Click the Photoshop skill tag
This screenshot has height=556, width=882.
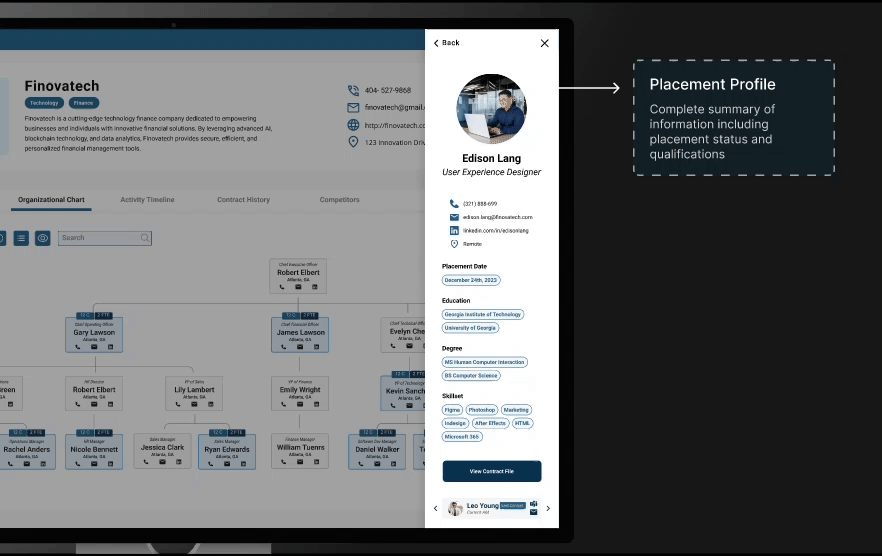click(x=482, y=410)
